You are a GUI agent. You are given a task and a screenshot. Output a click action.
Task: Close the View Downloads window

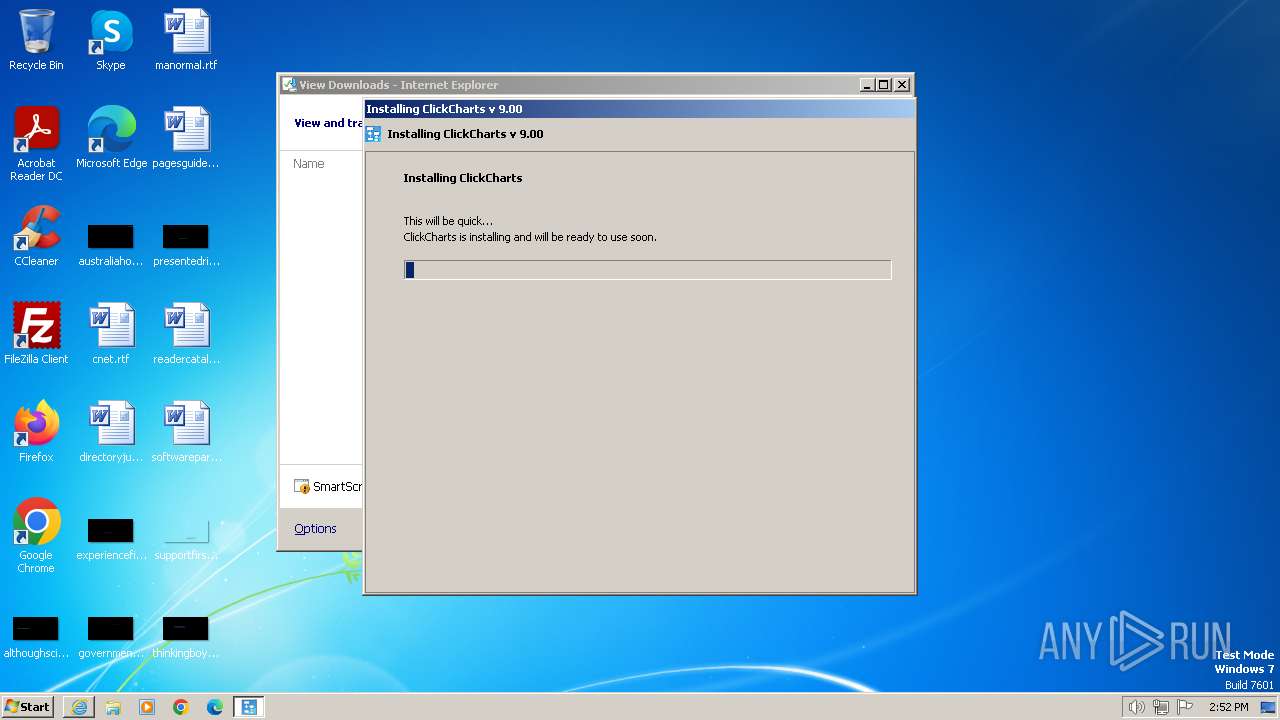901,85
